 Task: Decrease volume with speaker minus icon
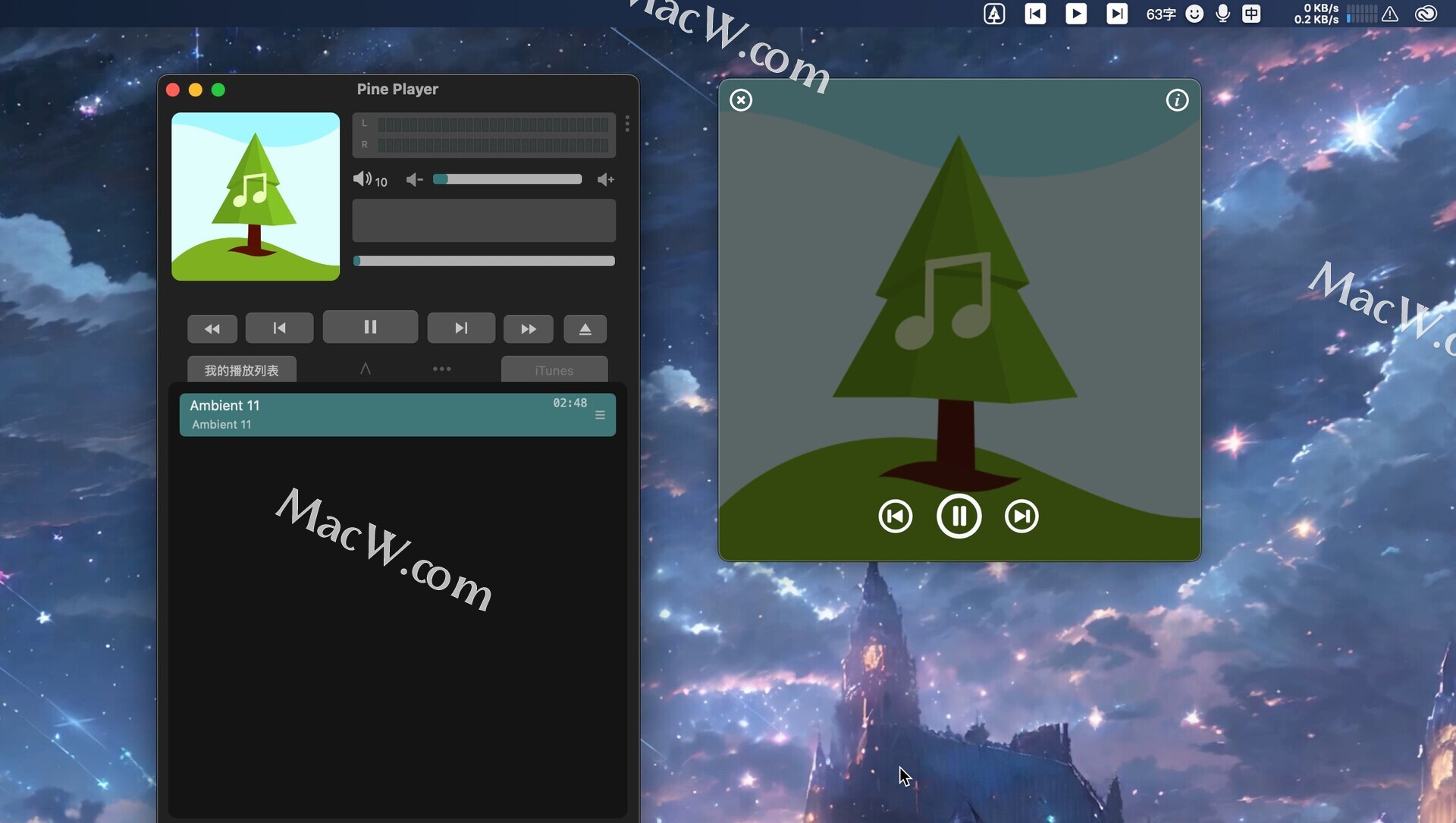[x=414, y=180]
